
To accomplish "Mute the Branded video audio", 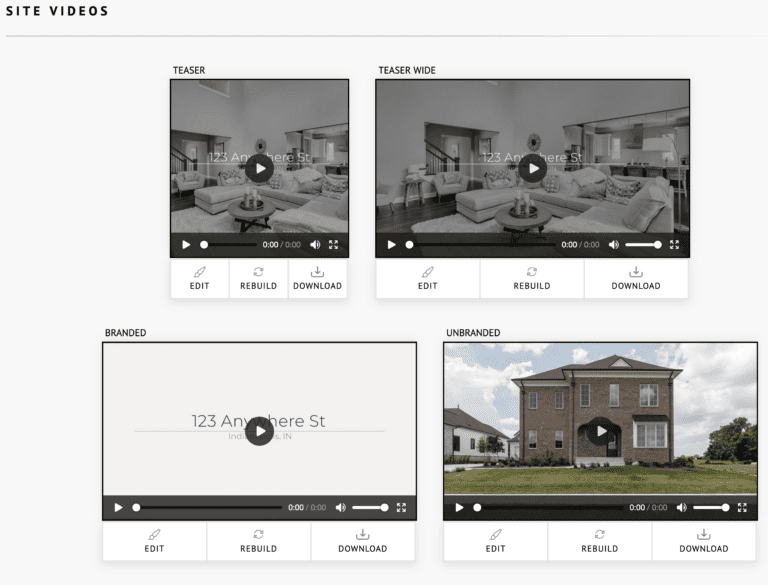I will [x=340, y=508].
